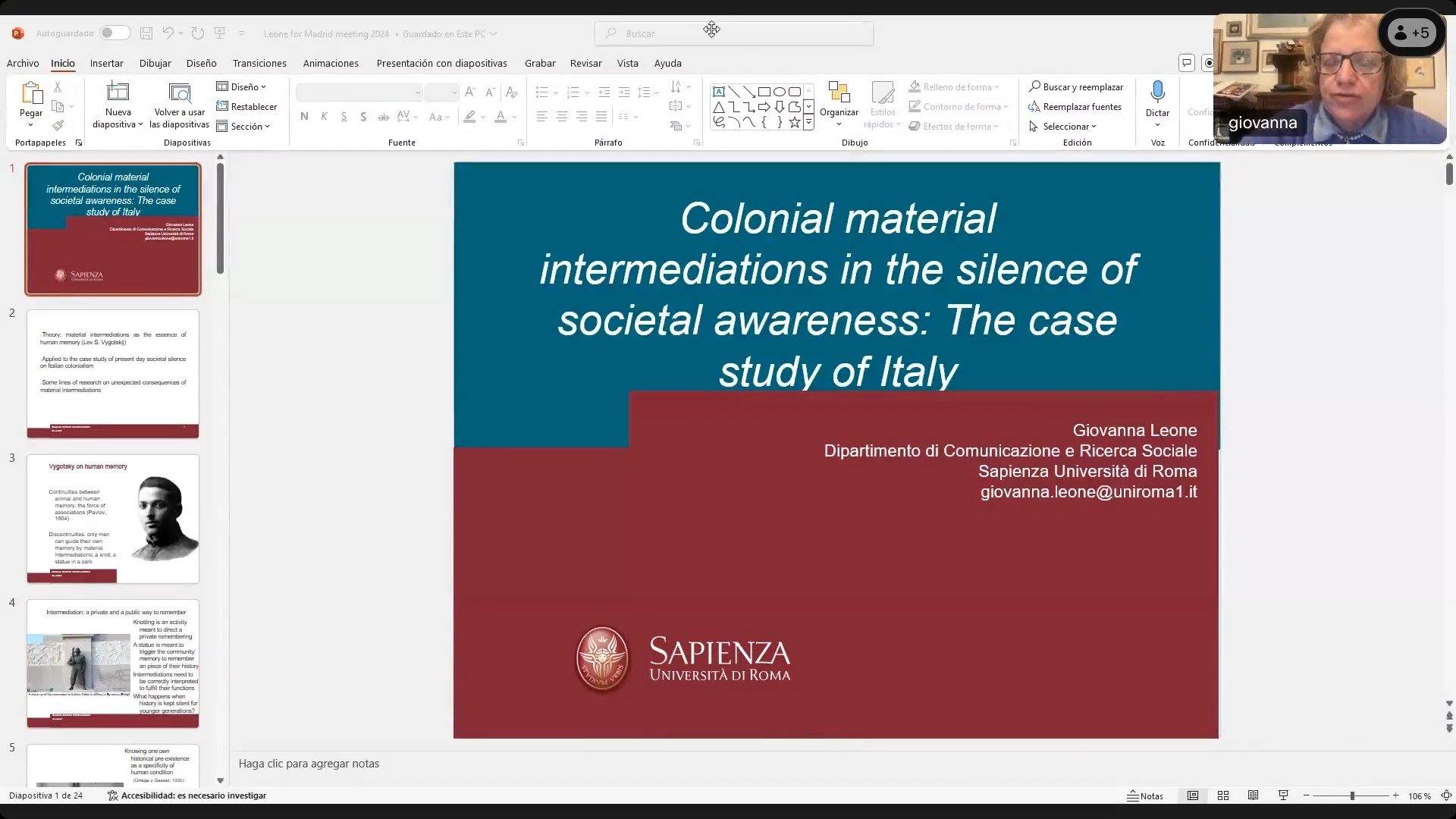Select slide 2 thumbnail
Image resolution: width=1456 pixels, height=819 pixels.
click(x=113, y=374)
